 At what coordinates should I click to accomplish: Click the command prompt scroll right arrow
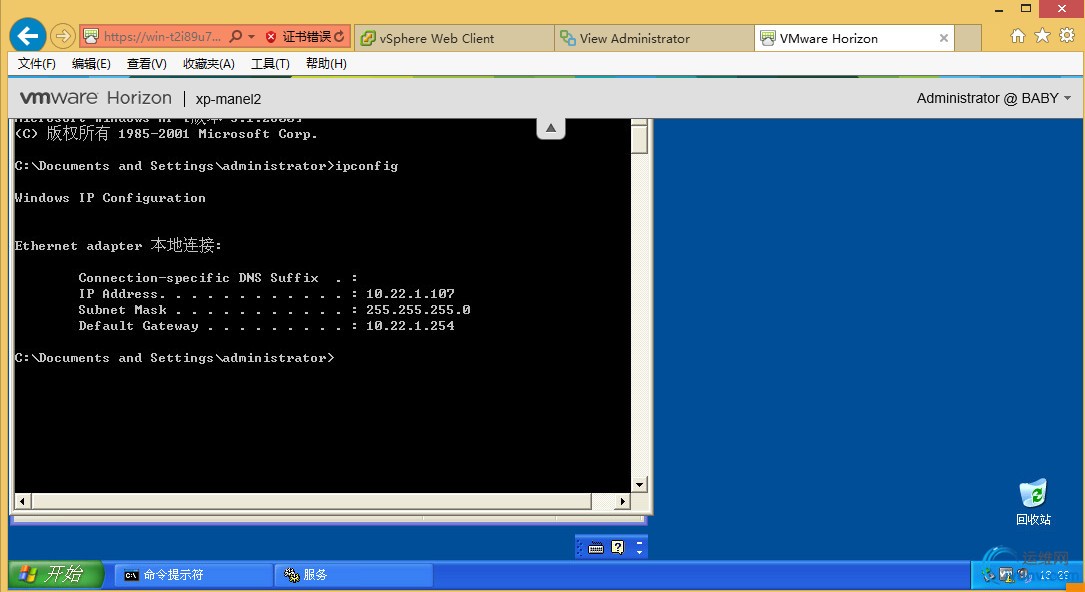point(623,501)
